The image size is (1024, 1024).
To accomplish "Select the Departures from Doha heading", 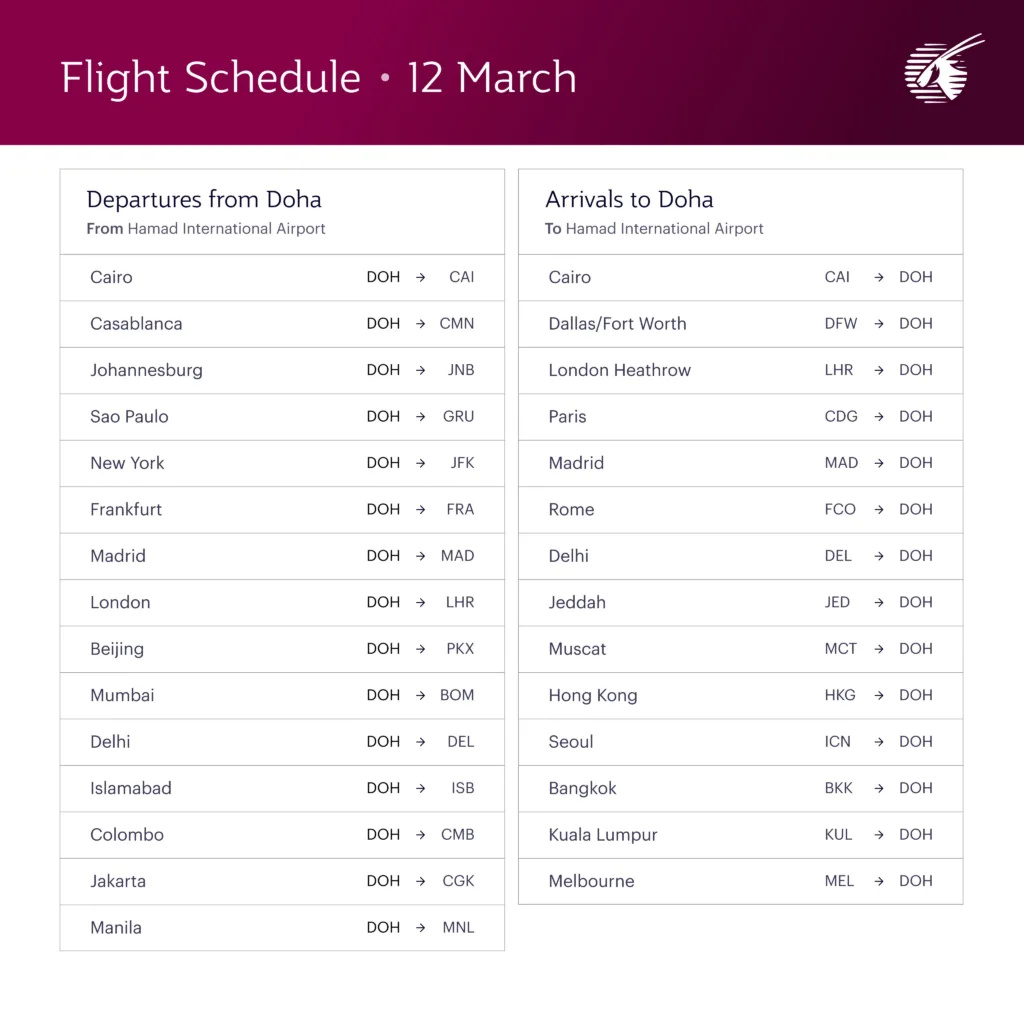I will pyautogui.click(x=204, y=199).
